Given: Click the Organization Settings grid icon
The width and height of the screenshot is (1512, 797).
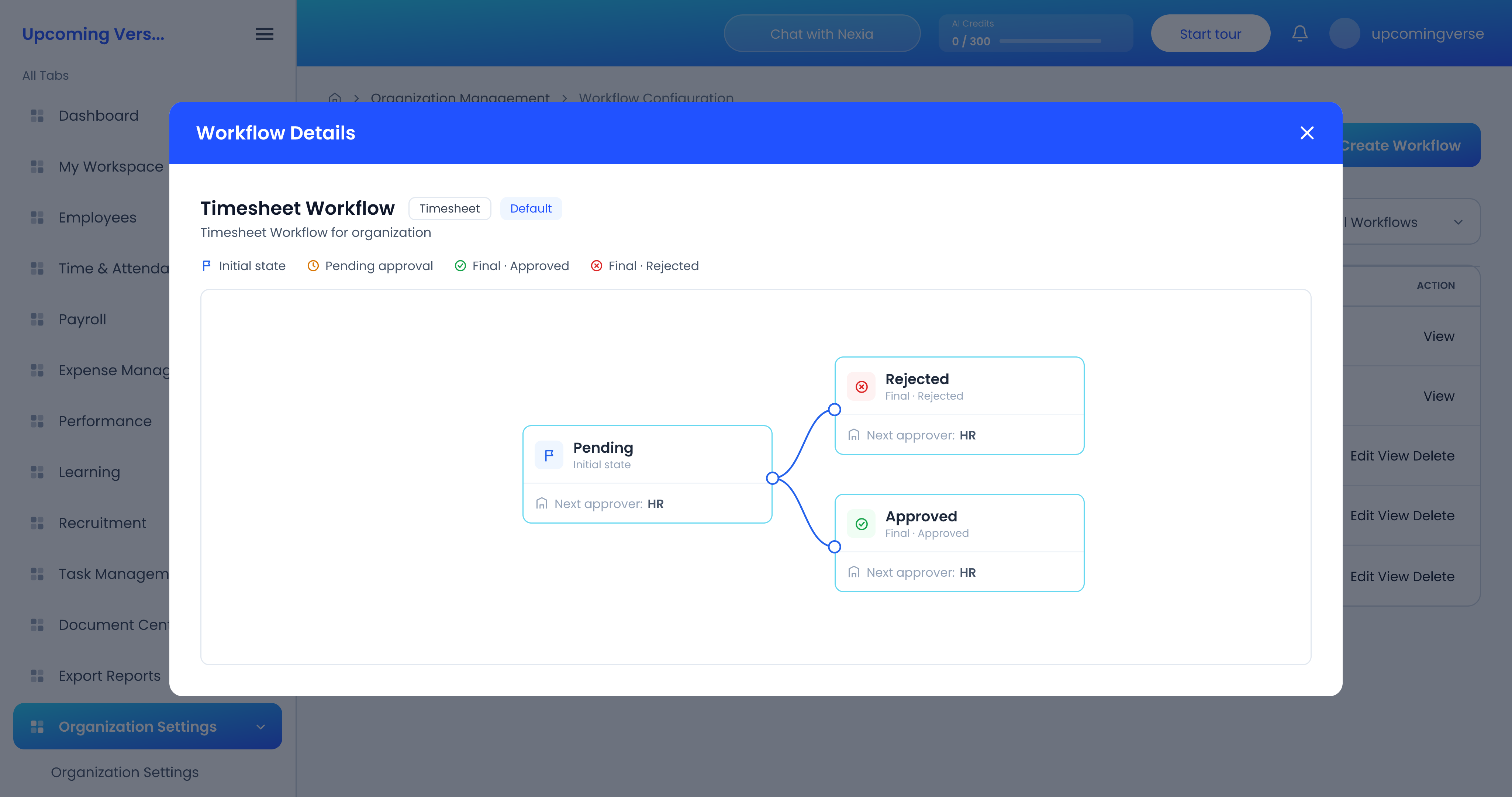Looking at the screenshot, I should pos(37,727).
